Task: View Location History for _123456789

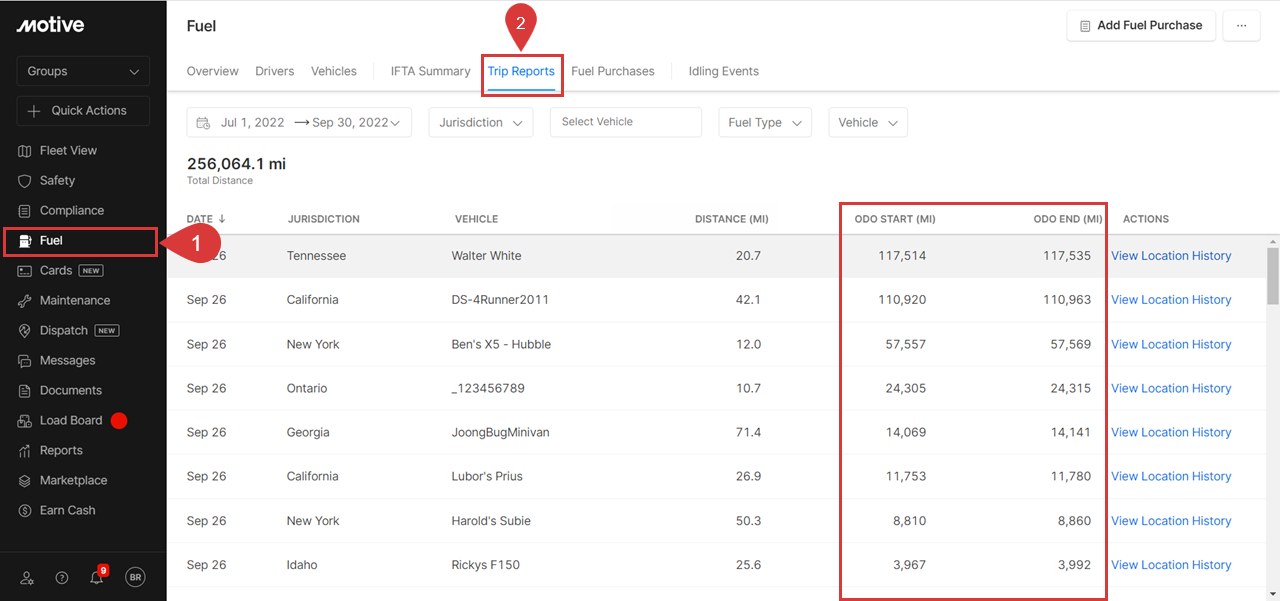Action: 1171,388
